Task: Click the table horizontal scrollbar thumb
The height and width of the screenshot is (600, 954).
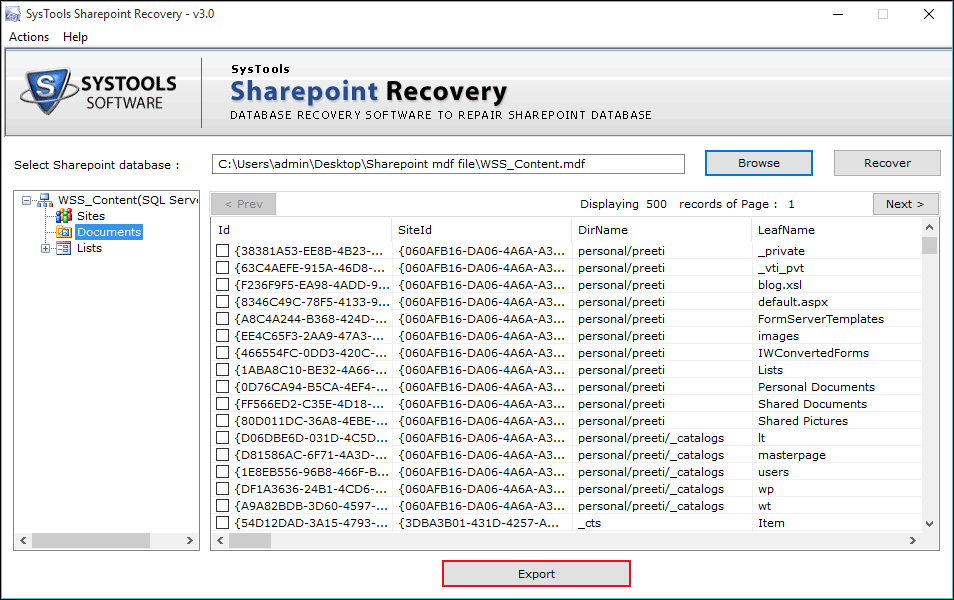Action: (x=250, y=540)
